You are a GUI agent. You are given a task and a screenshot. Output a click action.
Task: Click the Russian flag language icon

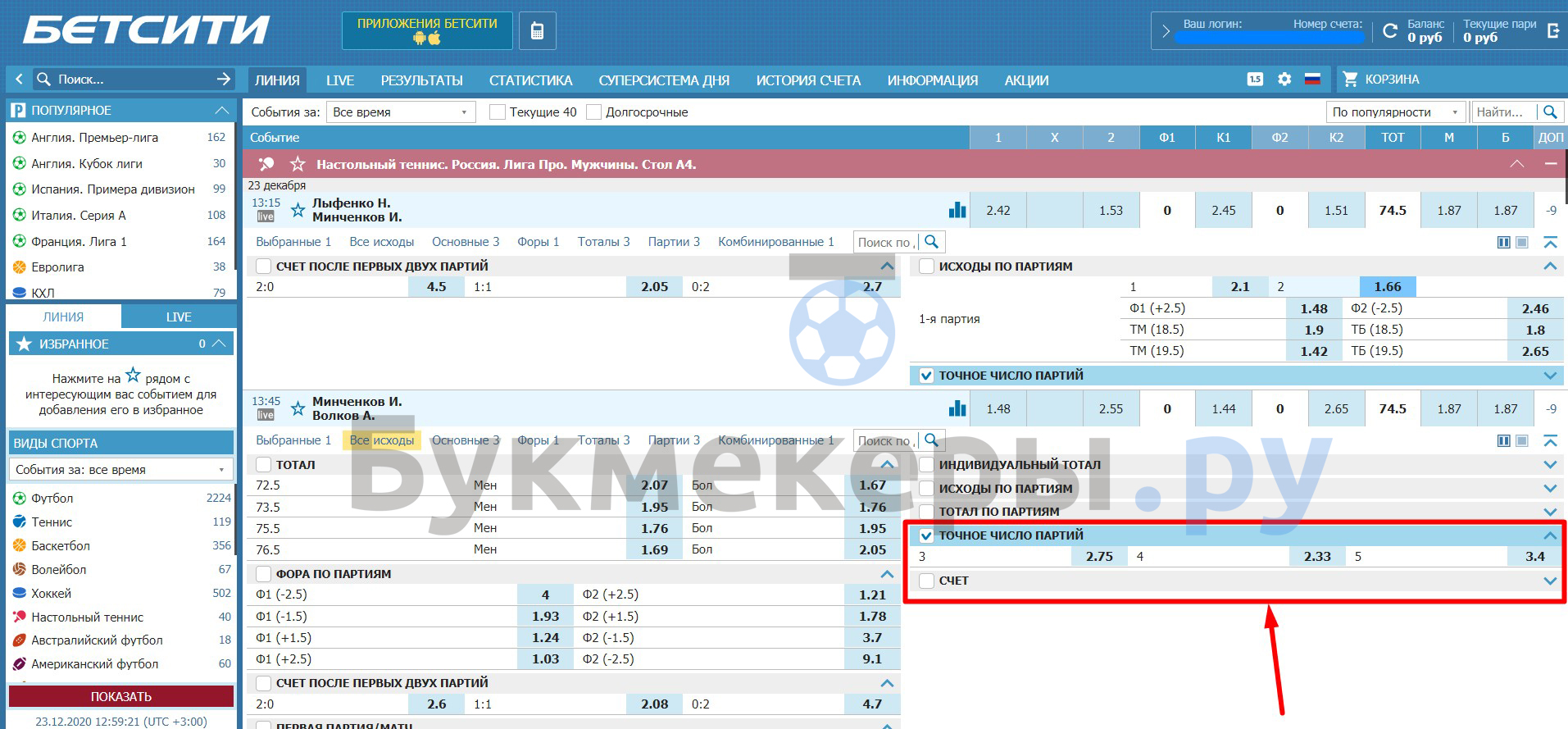pyautogui.click(x=1312, y=80)
